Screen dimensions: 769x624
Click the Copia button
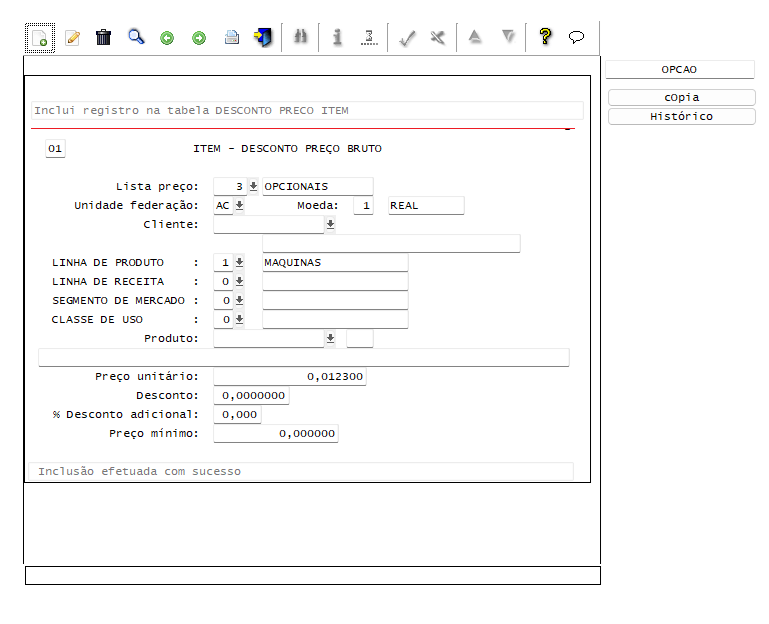[x=682, y=97]
